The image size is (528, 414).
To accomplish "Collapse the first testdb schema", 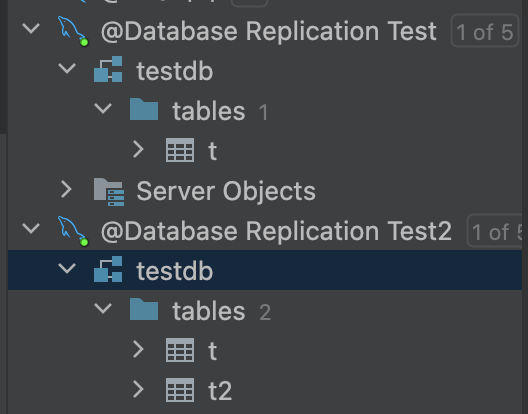I will click(67, 68).
